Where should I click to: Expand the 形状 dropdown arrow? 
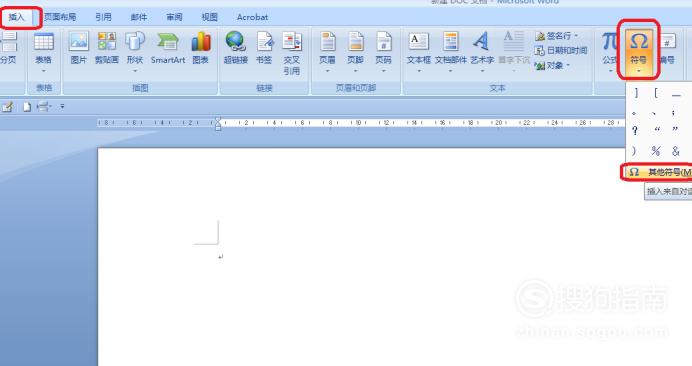click(x=135, y=71)
